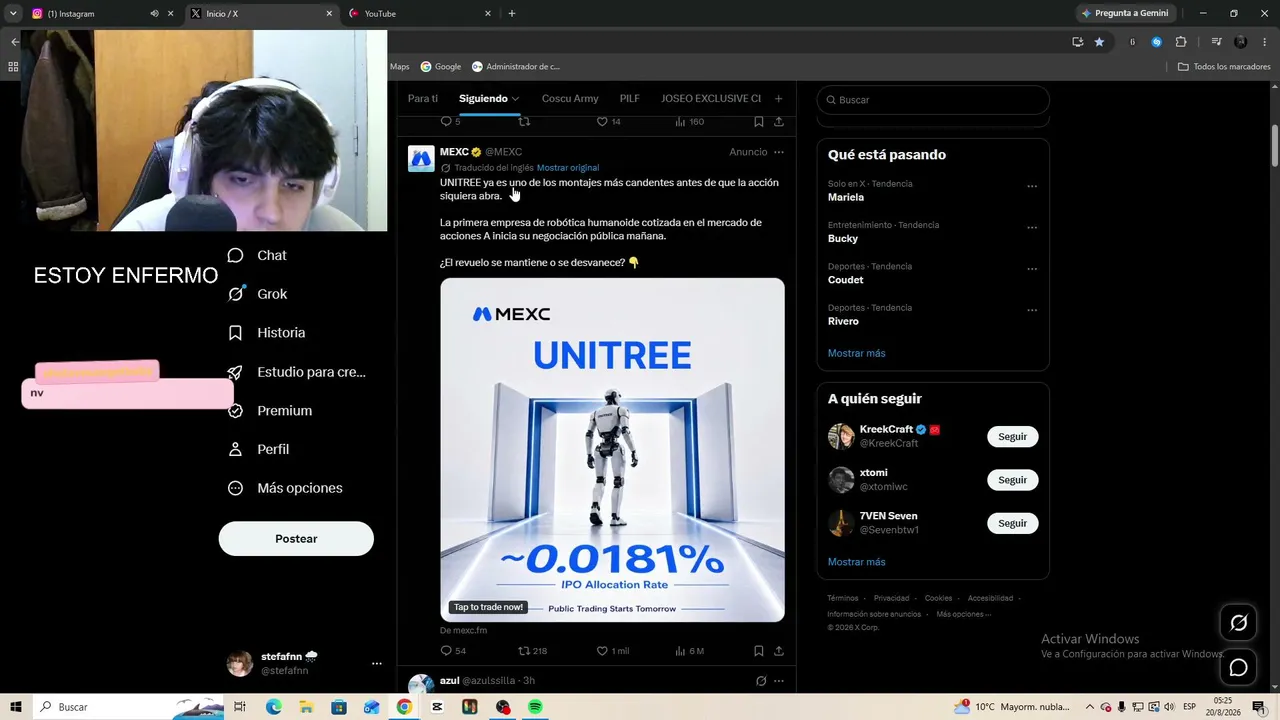
Task: Open the Windows Start menu
Action: 16,707
